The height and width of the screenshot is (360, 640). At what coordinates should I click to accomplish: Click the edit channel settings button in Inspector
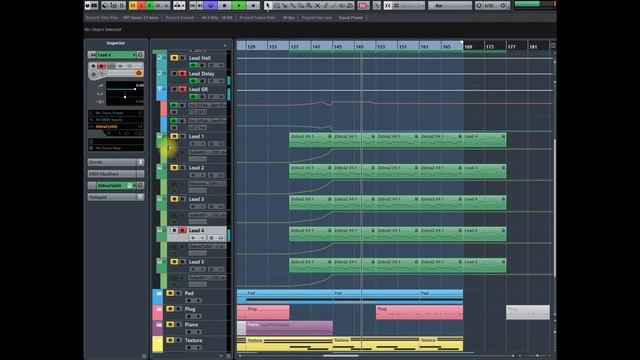(x=140, y=55)
